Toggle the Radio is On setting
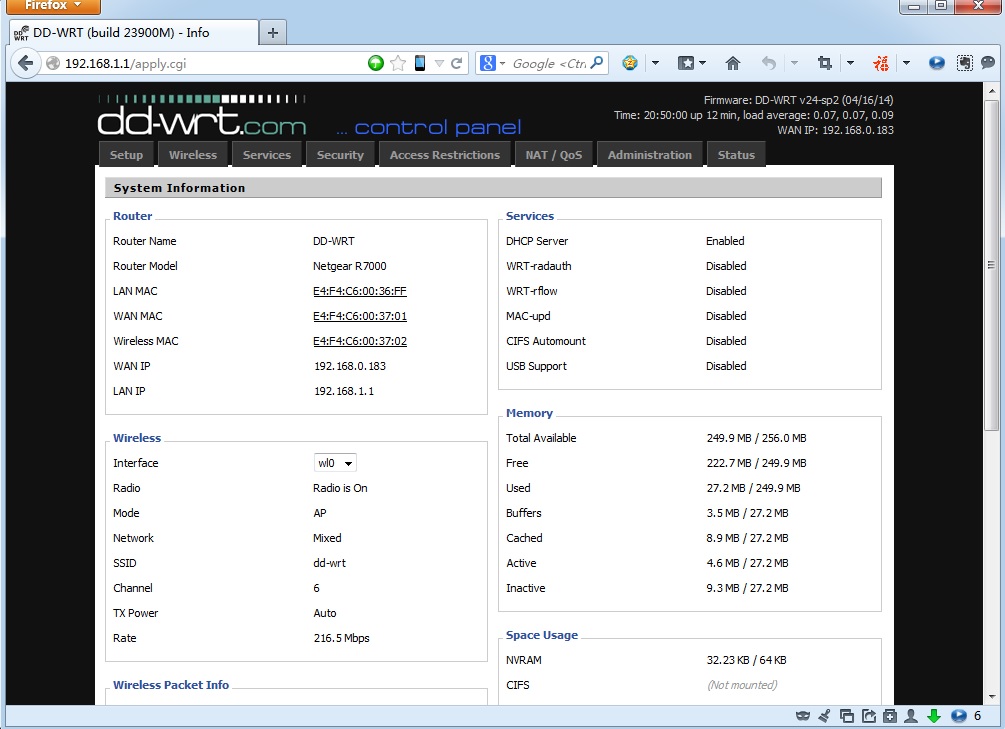 (x=337, y=488)
